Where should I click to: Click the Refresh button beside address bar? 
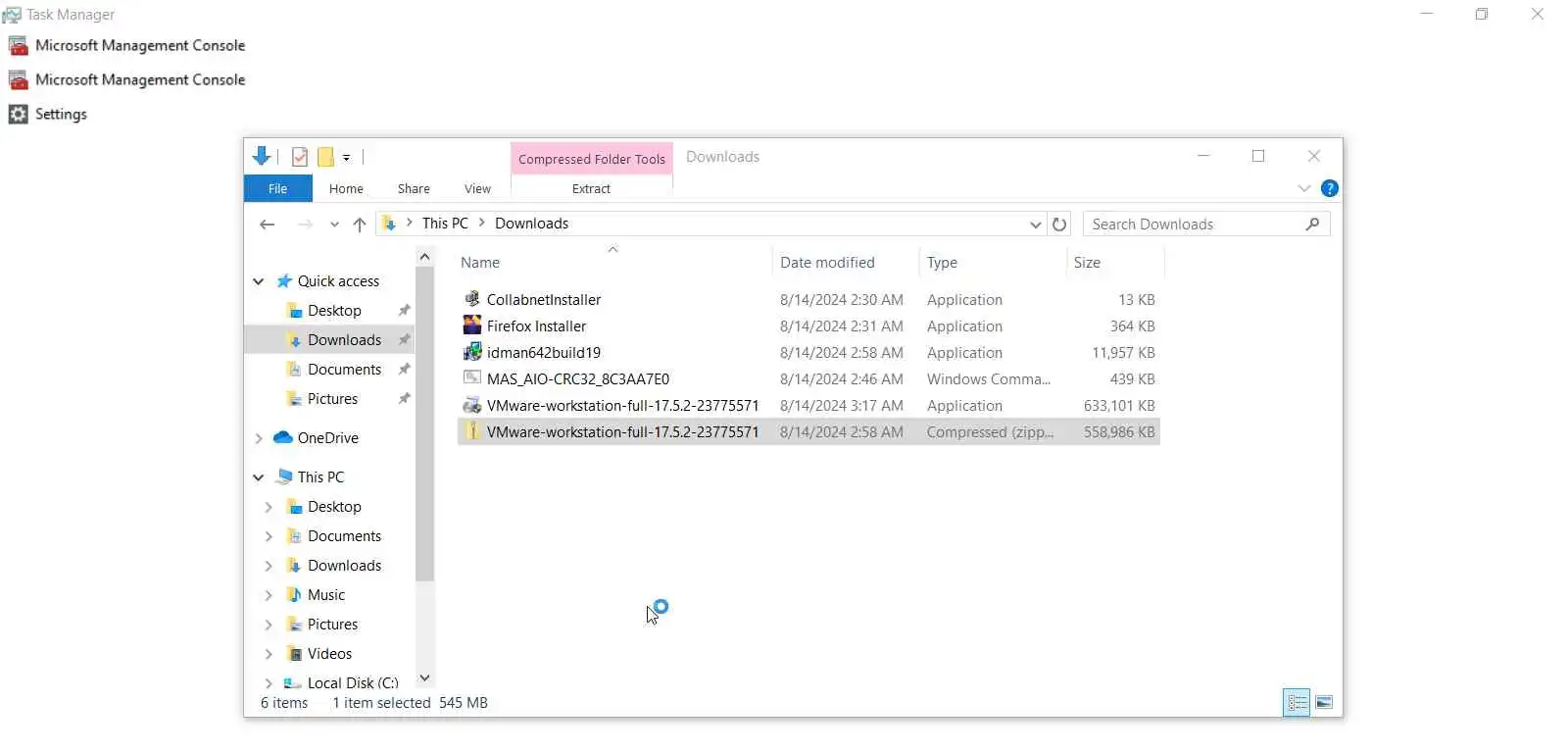click(x=1058, y=225)
